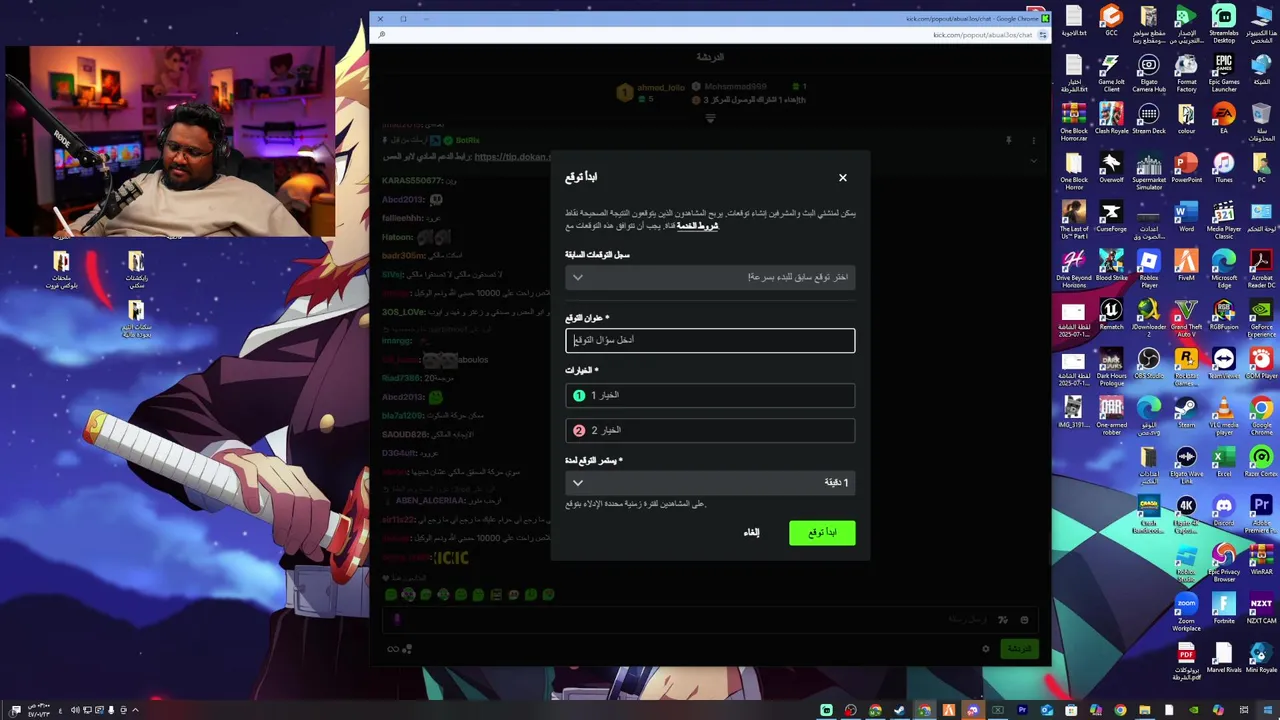The width and height of the screenshot is (1280, 720).
Task: Open Discord desktop icon
Action: click(x=1224, y=511)
